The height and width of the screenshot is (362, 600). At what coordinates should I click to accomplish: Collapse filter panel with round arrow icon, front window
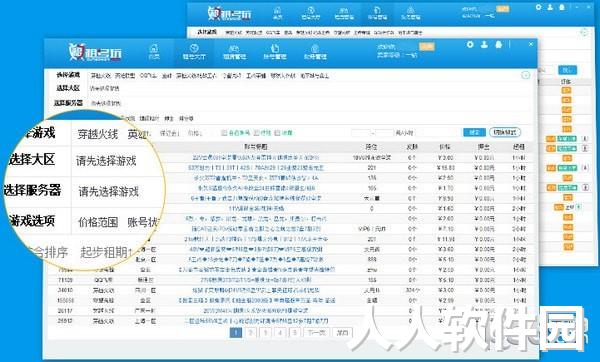click(x=525, y=75)
